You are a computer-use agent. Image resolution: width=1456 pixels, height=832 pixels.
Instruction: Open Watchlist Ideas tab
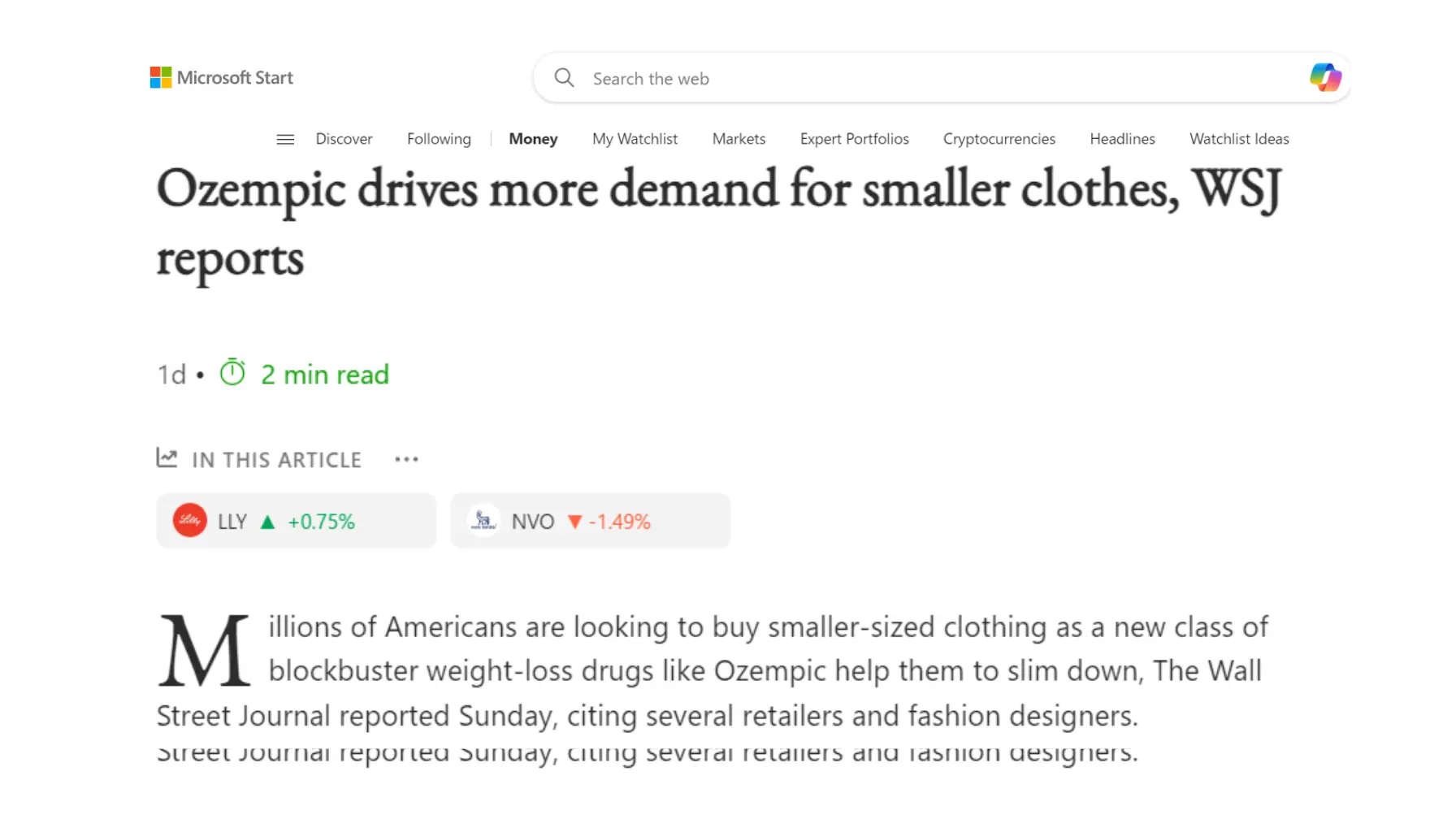pyautogui.click(x=1239, y=139)
